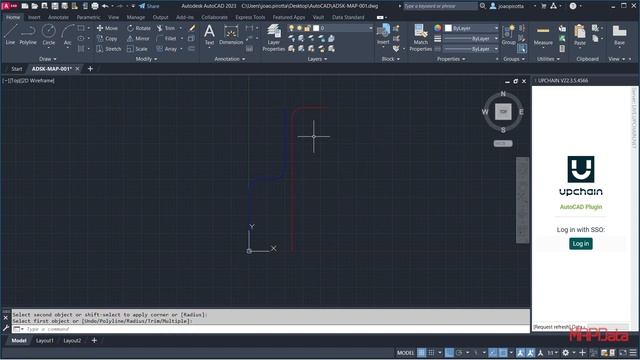Toggle group selection on/off icon
Viewport: 640px width, 360px height.
pos(522,49)
